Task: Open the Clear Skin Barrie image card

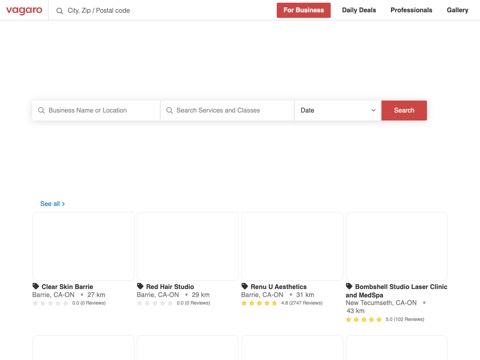Action: (x=83, y=246)
